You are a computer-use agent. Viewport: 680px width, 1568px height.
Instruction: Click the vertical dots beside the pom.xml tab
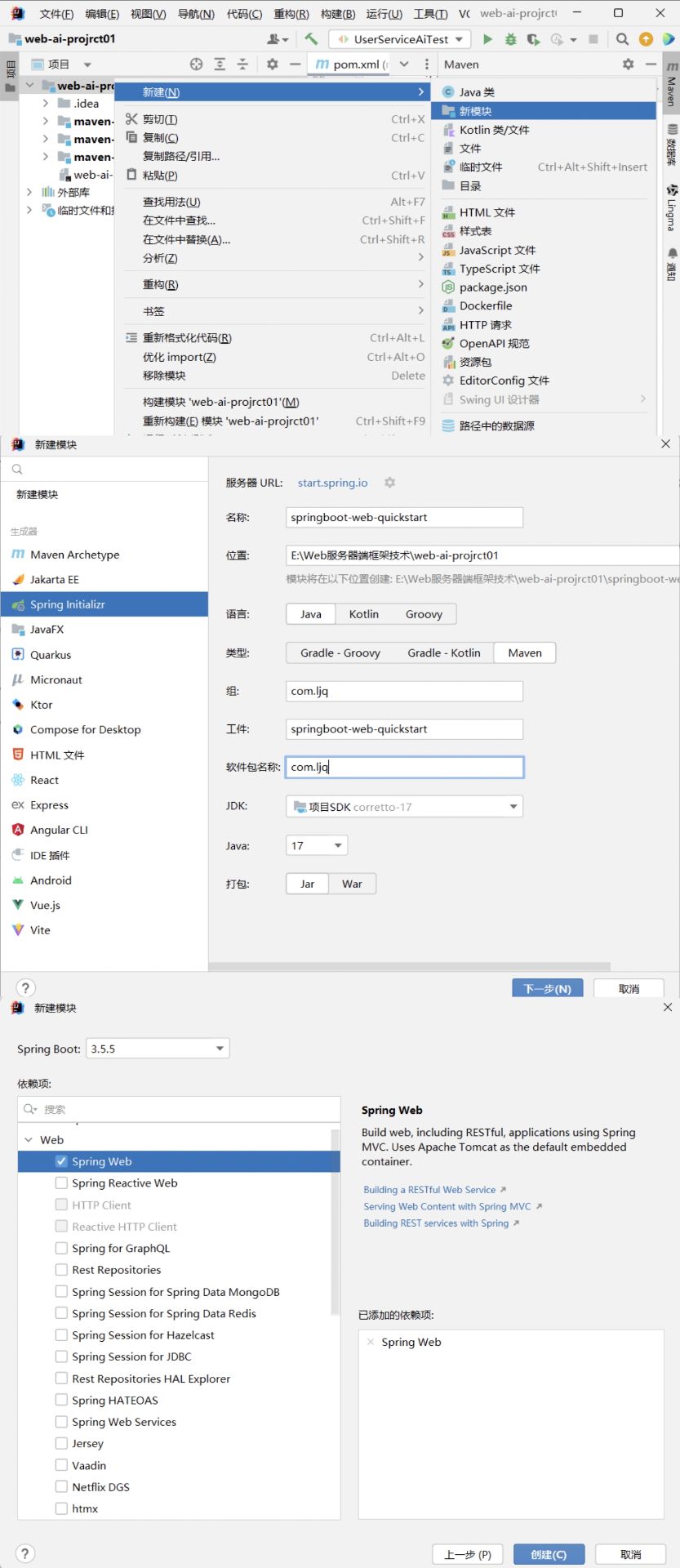click(426, 64)
